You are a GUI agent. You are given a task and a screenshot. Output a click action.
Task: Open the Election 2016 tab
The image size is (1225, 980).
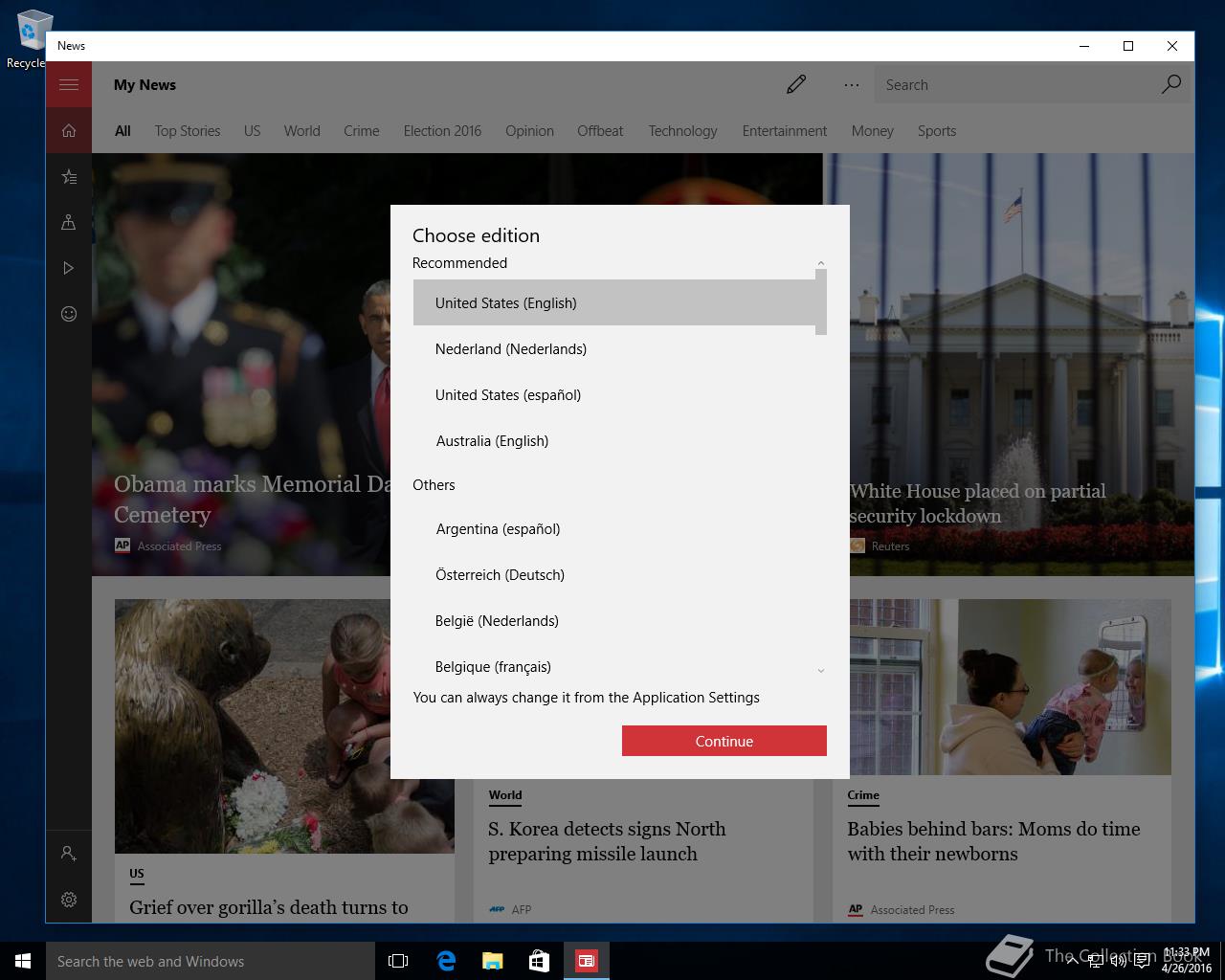[442, 131]
